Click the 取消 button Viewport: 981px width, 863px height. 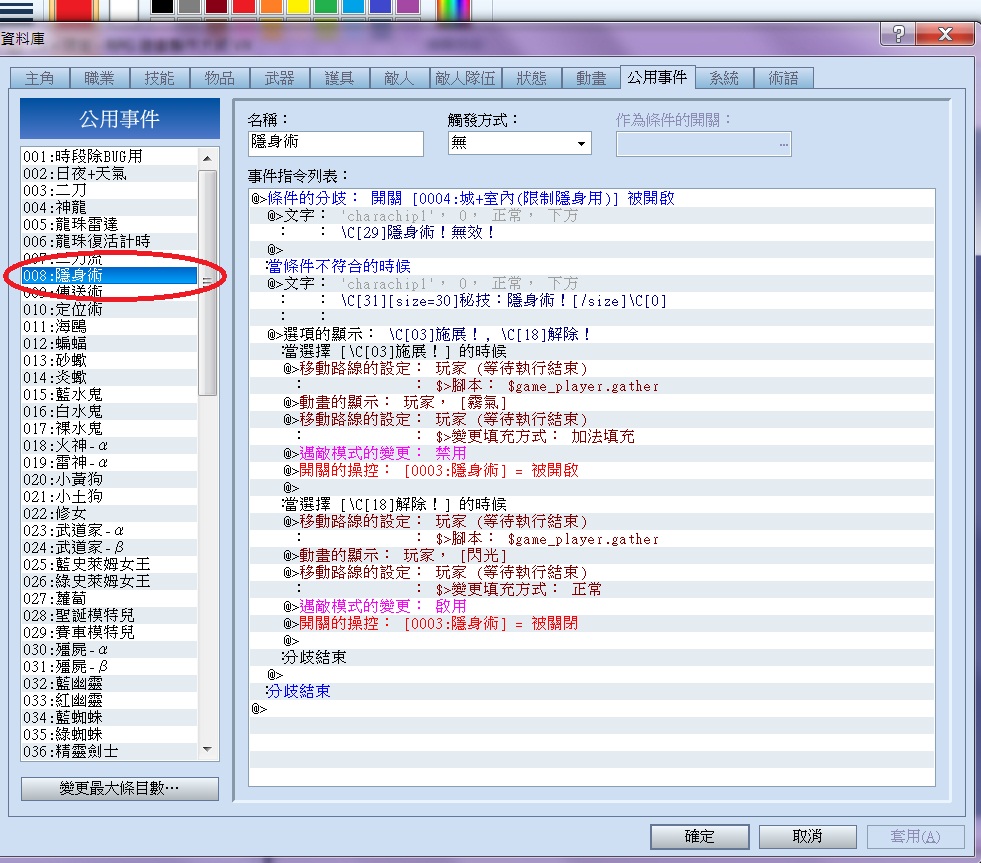pyautogui.click(x=807, y=836)
